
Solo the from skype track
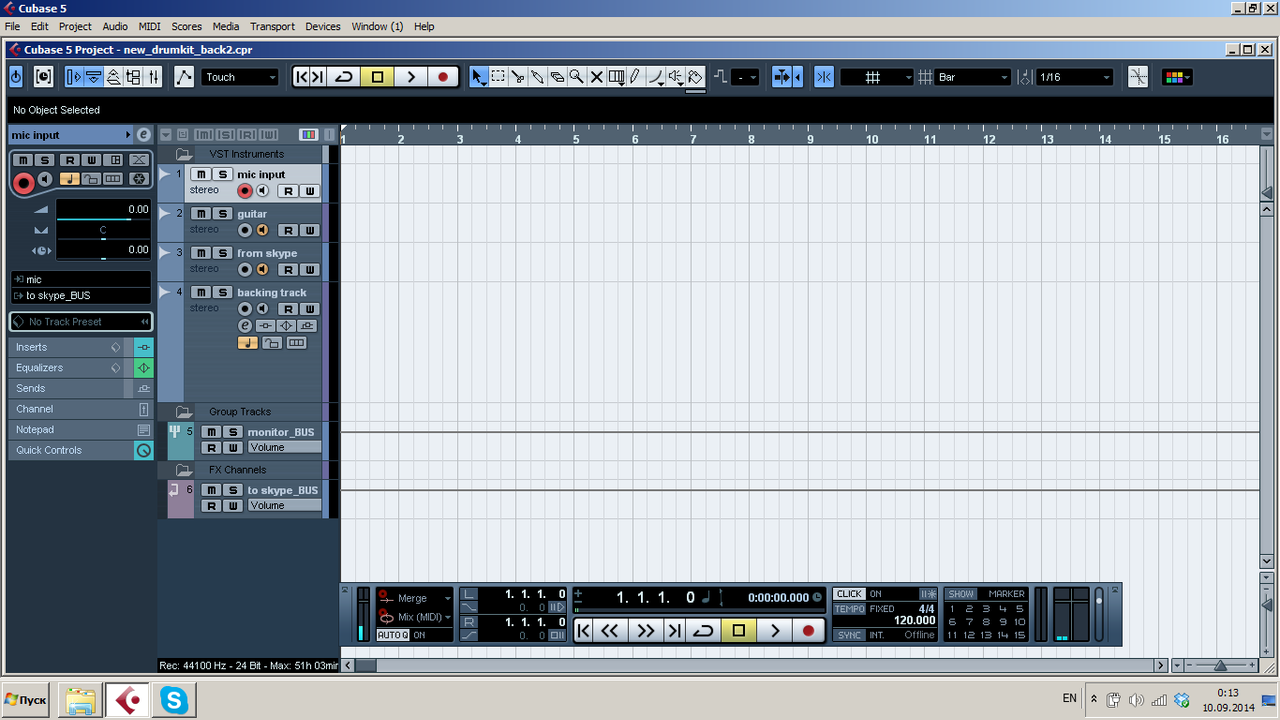click(x=221, y=252)
